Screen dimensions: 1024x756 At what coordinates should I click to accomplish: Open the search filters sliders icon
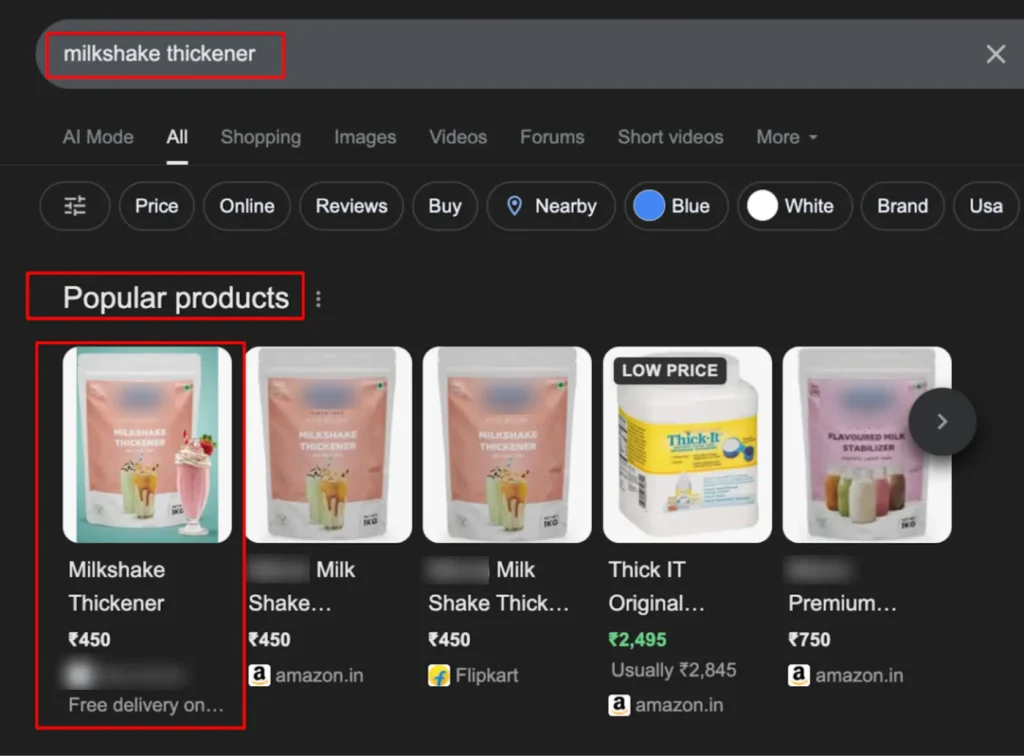74,206
